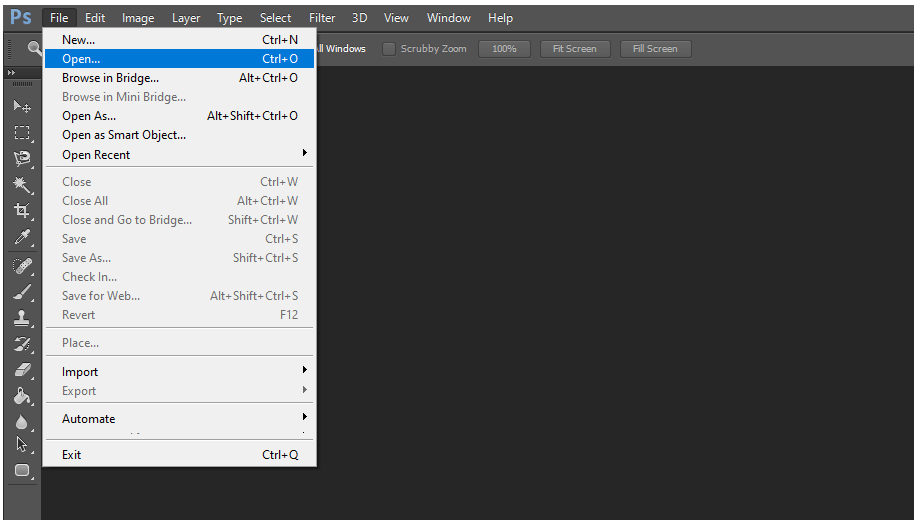Open the File menu
The height and width of the screenshot is (526, 919).
click(x=59, y=18)
